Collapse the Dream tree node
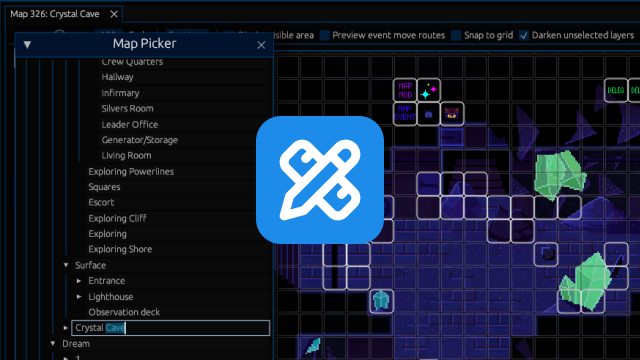640x360 pixels. point(53,344)
